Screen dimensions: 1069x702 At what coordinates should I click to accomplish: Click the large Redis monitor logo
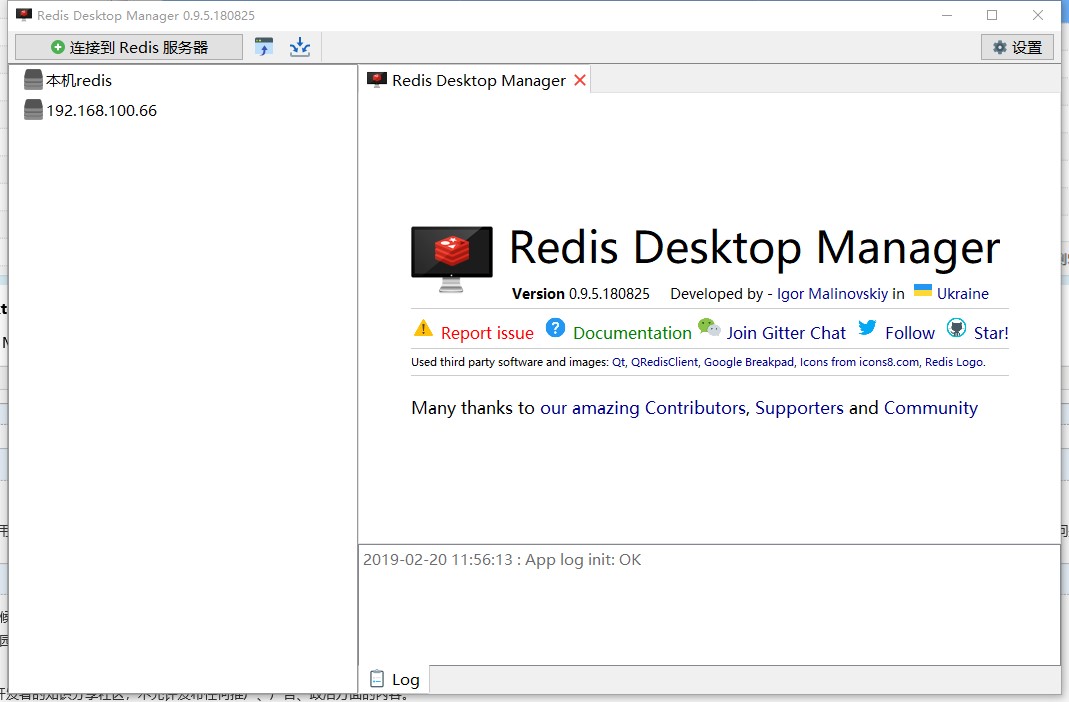tap(451, 259)
